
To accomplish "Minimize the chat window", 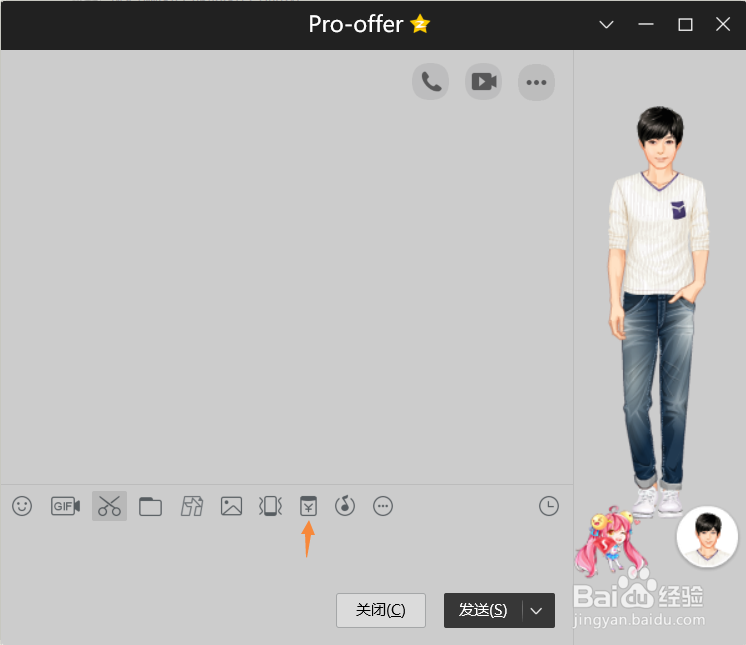I will coord(646,24).
